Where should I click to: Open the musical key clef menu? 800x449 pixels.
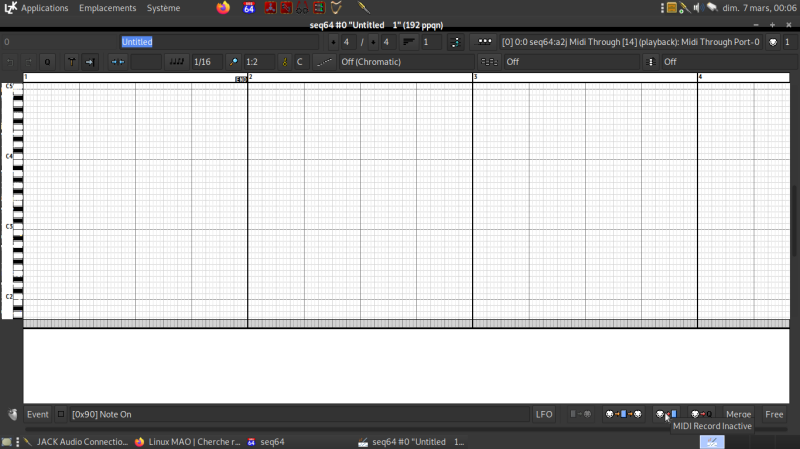(285, 62)
